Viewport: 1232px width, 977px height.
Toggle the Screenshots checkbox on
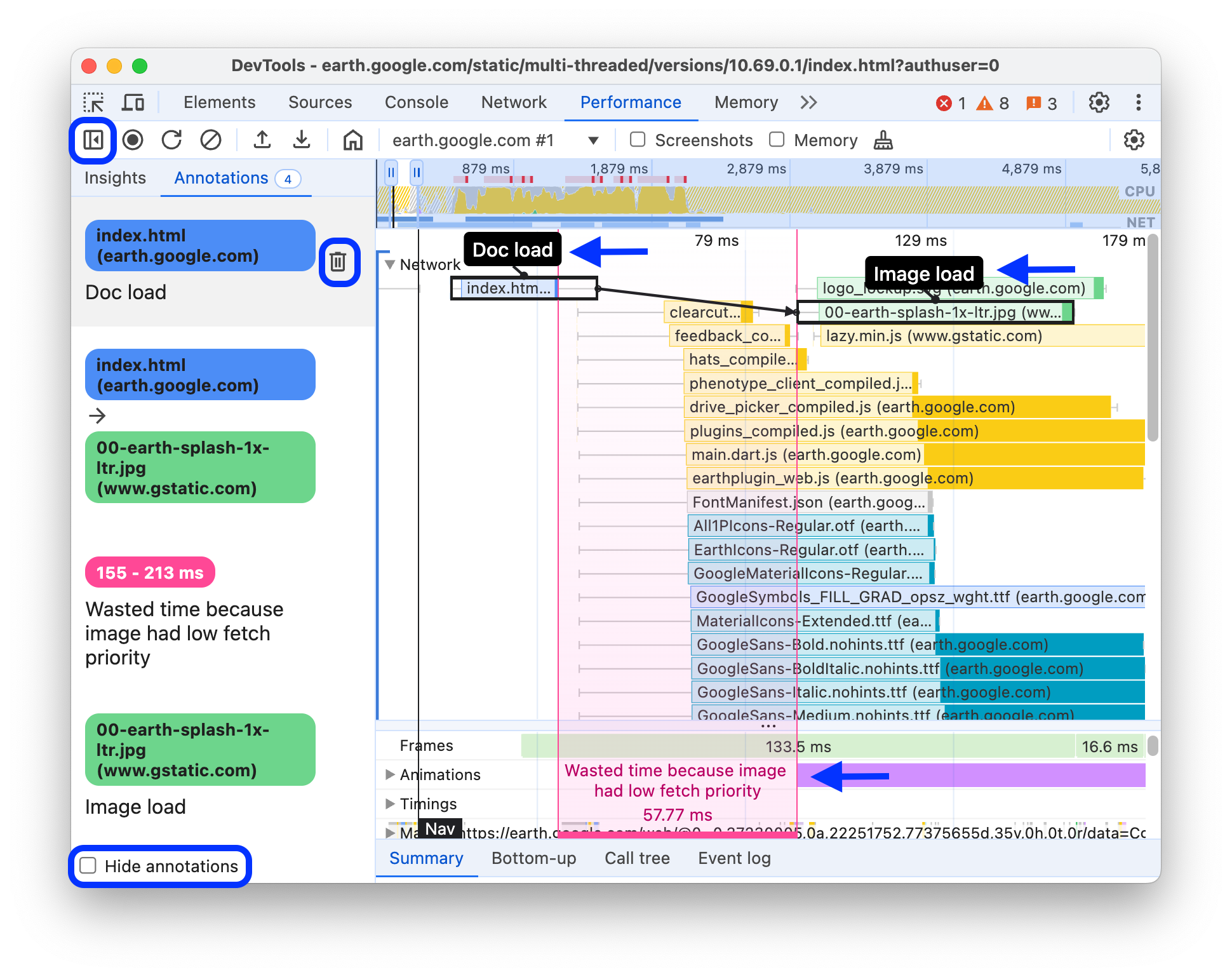click(x=633, y=140)
